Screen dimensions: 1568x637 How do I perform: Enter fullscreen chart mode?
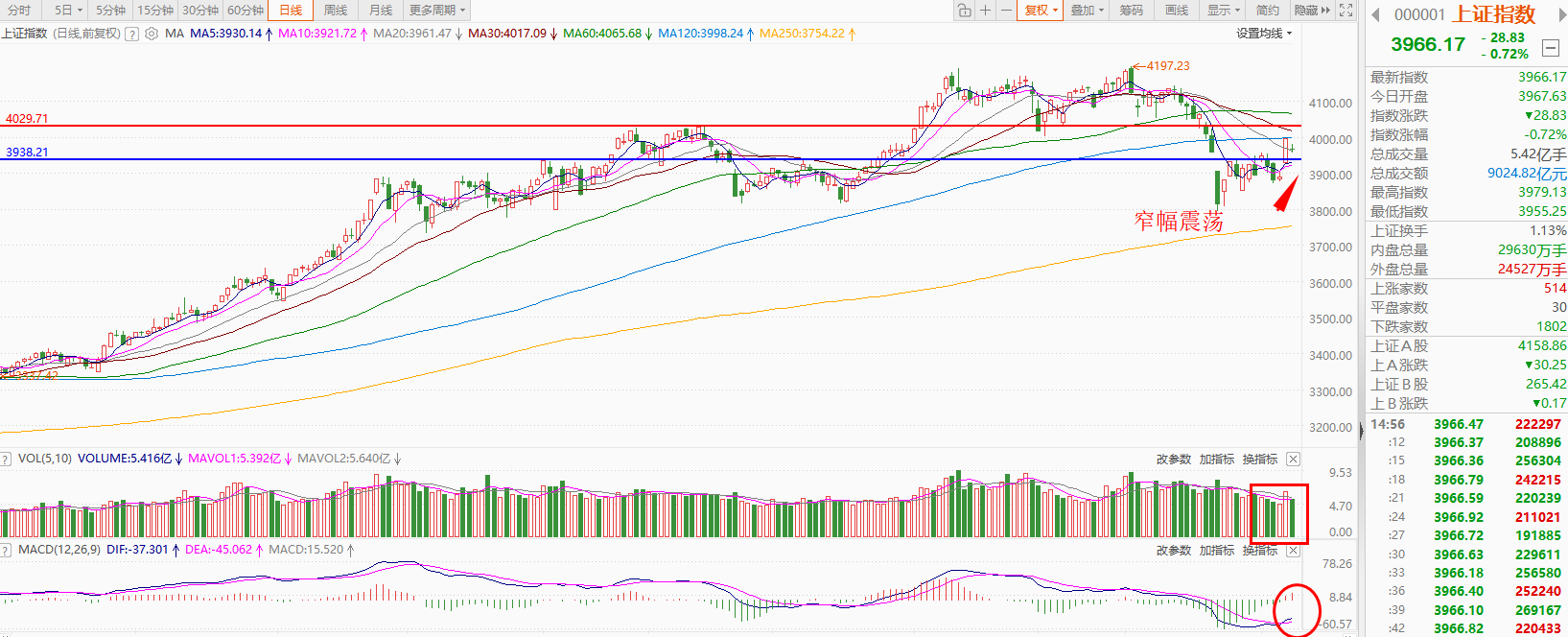coord(1346,11)
